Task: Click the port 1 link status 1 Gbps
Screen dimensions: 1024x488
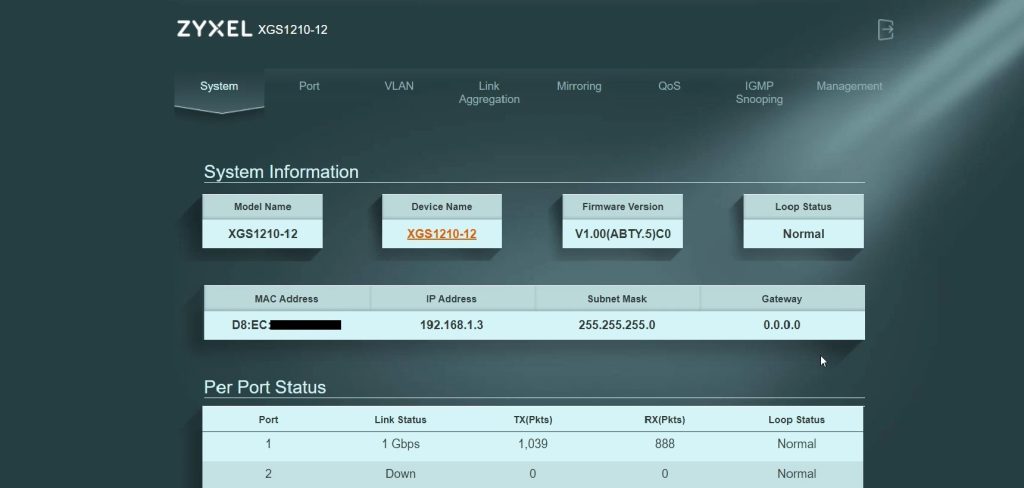Action: (400, 444)
